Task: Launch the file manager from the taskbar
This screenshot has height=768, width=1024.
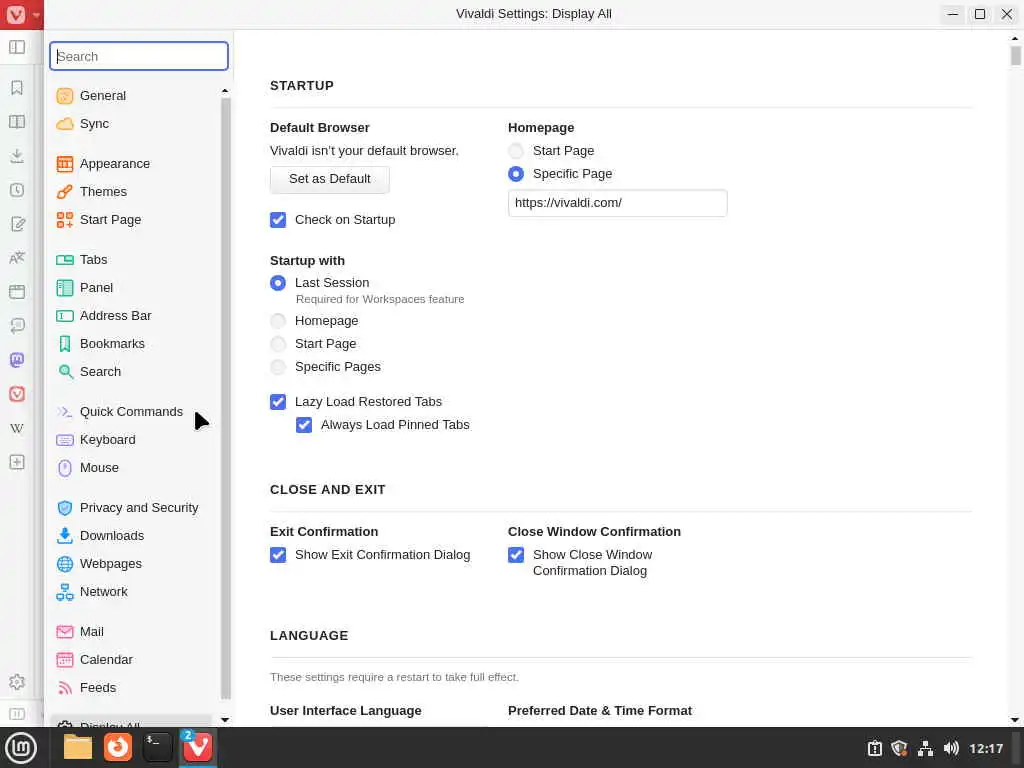Action: pyautogui.click(x=78, y=748)
